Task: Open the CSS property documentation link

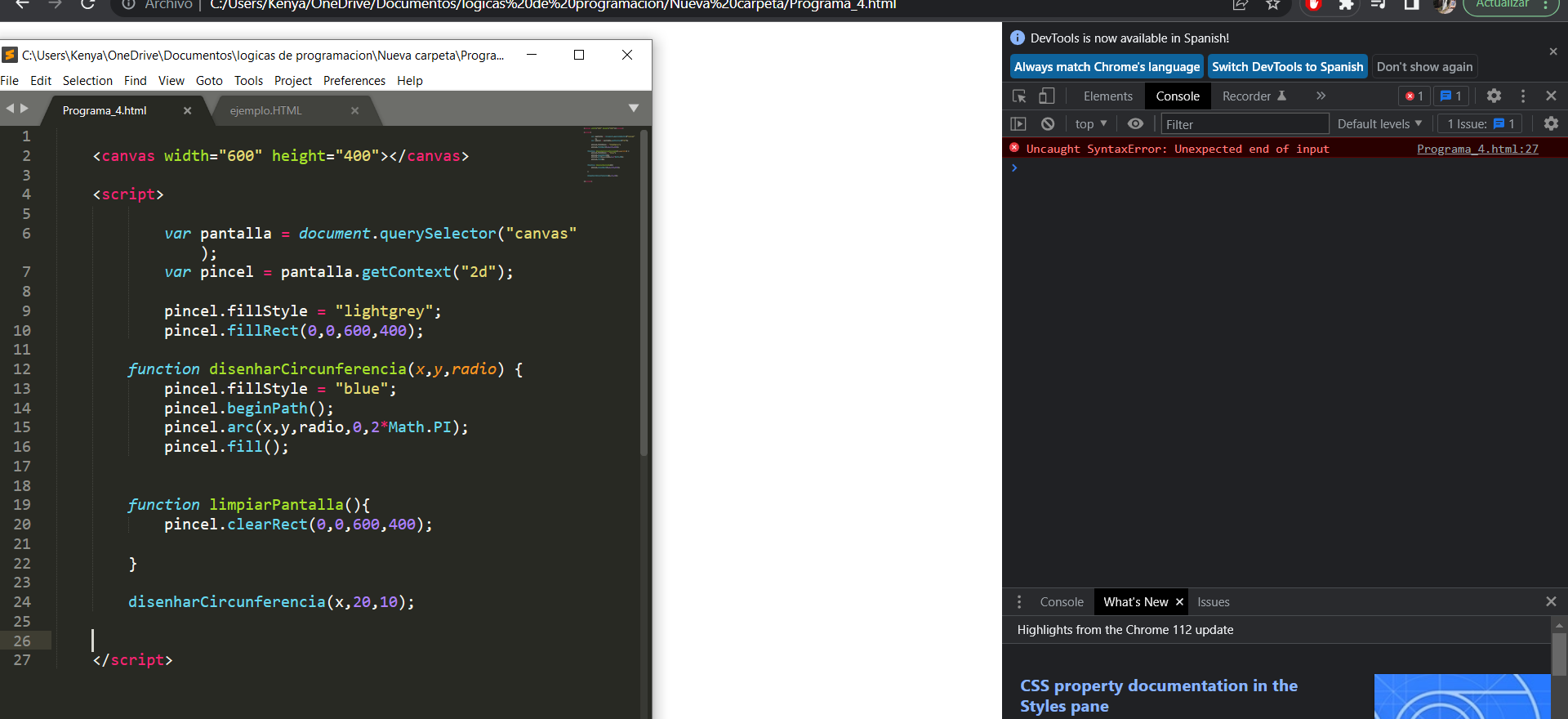Action: point(1158,695)
